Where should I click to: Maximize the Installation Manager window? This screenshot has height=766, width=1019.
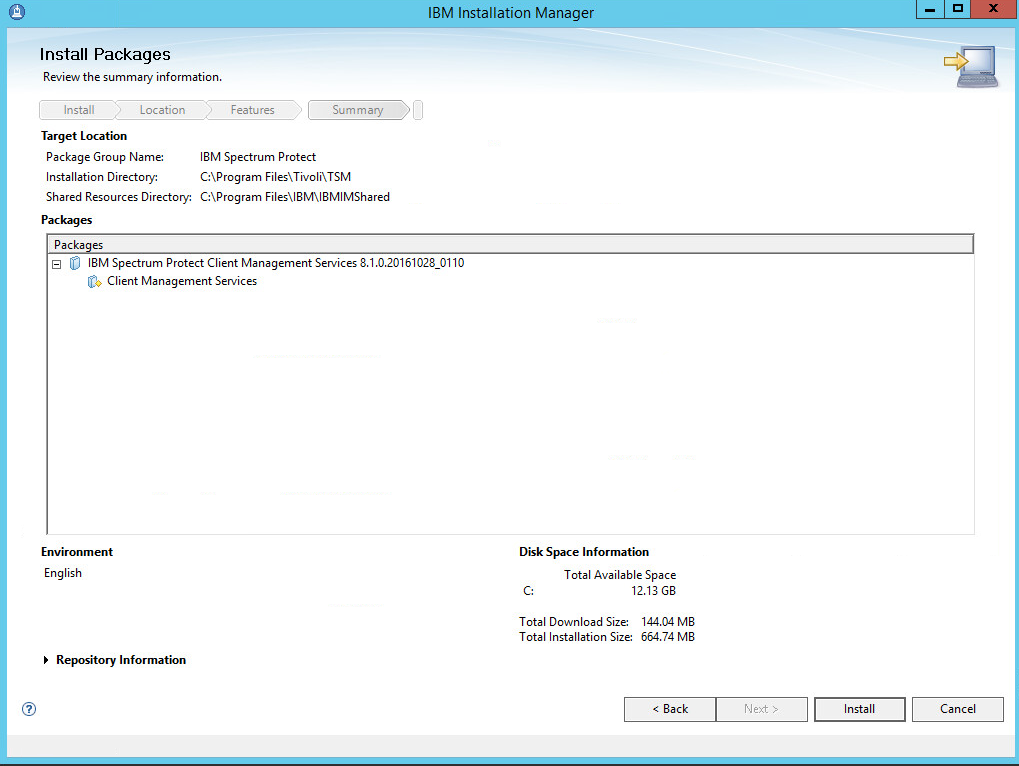pos(957,10)
